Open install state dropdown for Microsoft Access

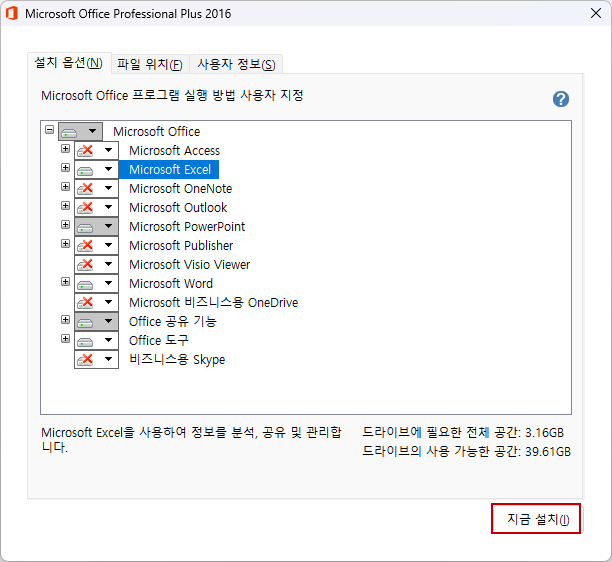click(96, 150)
